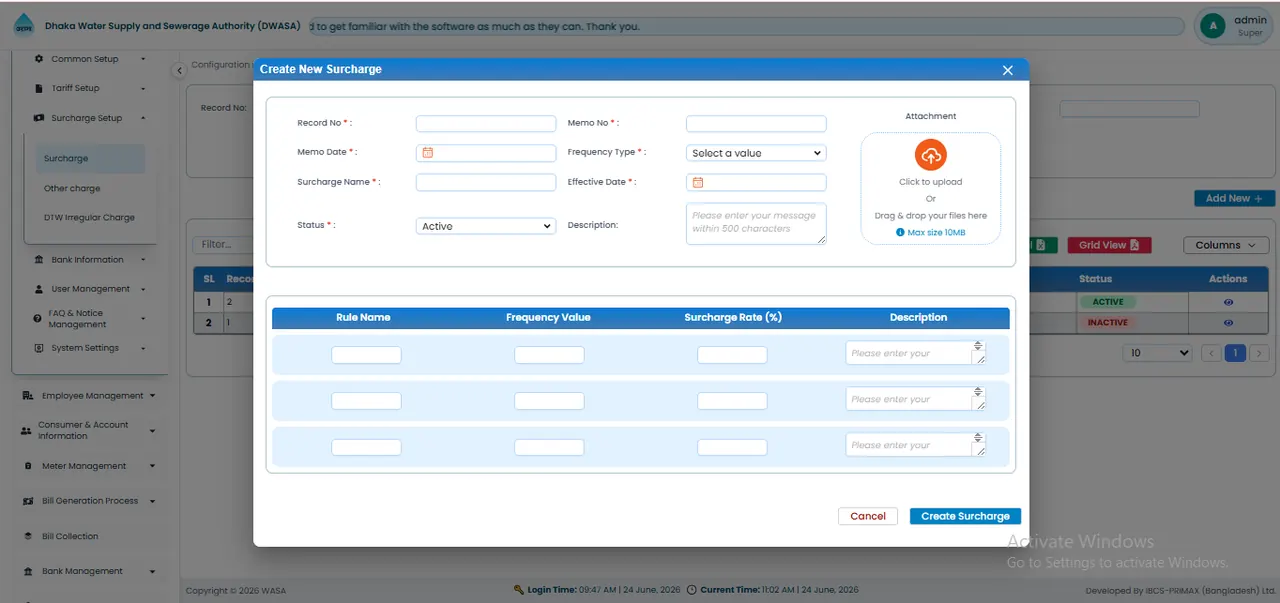
Task: Click the INACTIVE status badge
Action: (1107, 323)
